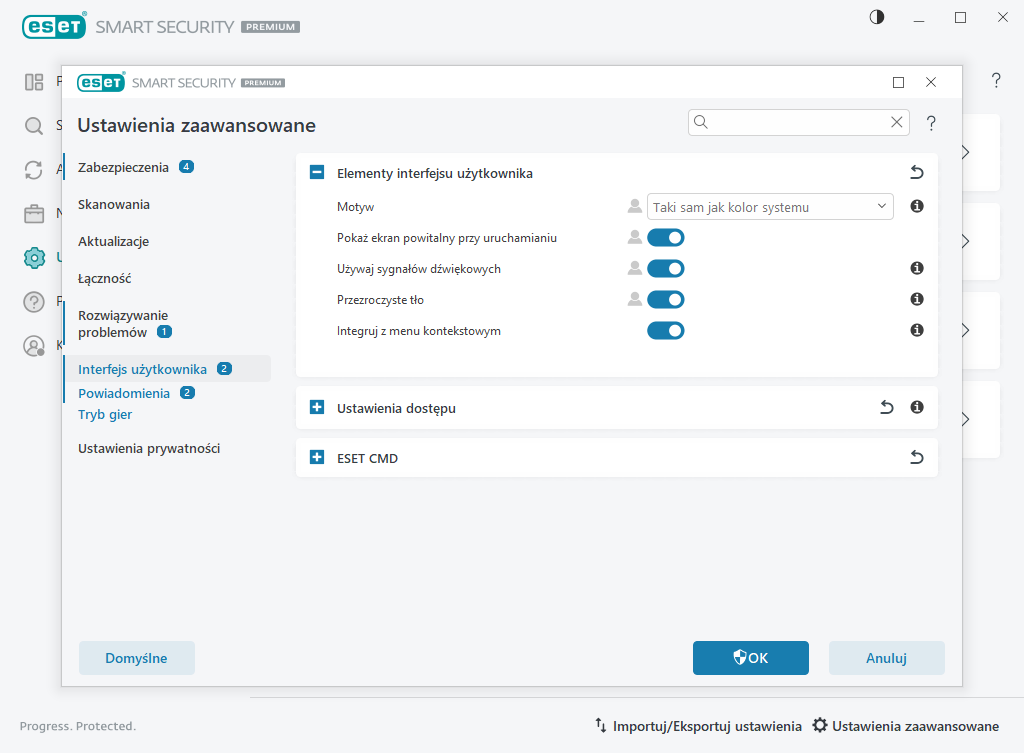Toggle Integruj z menu kontekstowym switch

tap(666, 330)
